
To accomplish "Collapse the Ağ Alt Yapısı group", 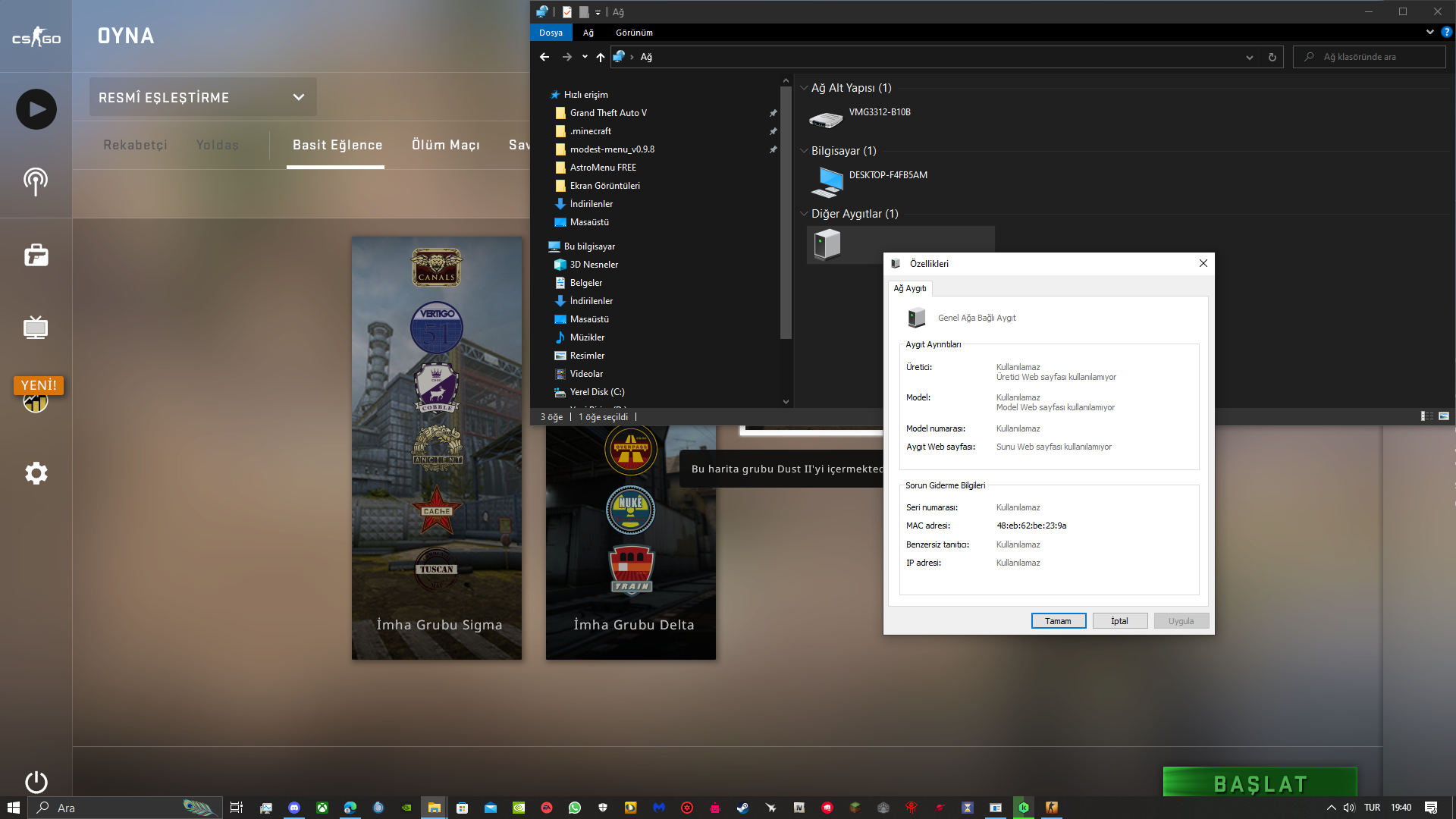I will click(x=804, y=88).
